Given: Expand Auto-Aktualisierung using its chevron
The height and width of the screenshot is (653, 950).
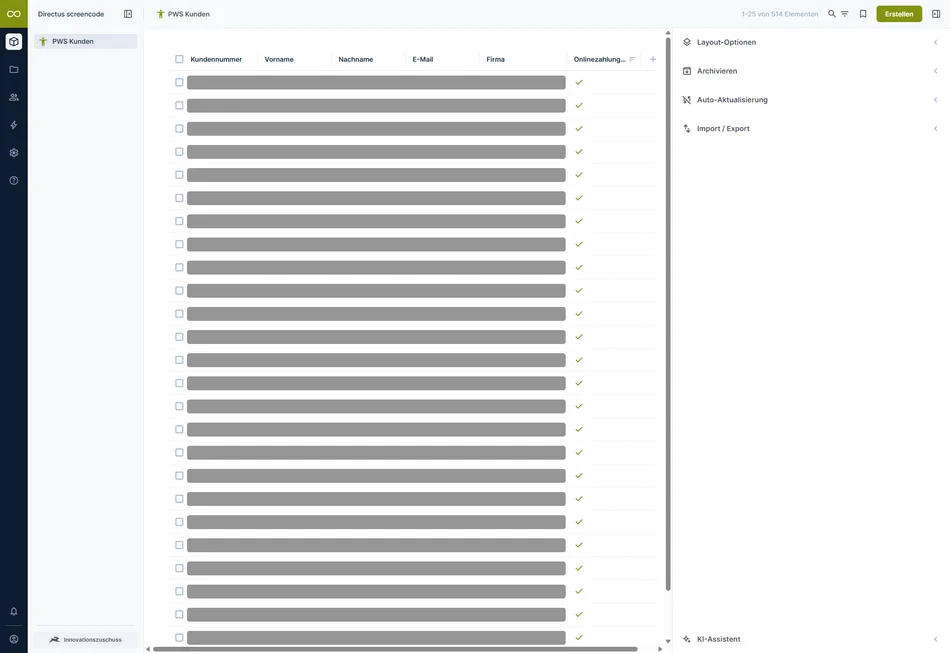Looking at the screenshot, I should click(935, 100).
